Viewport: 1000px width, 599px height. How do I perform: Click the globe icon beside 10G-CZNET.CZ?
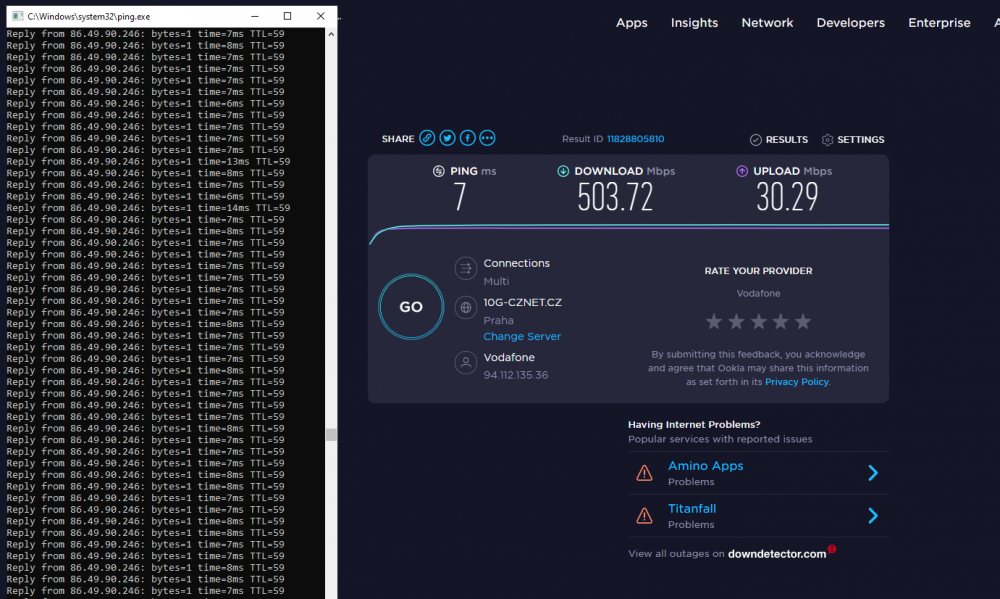[465, 308]
